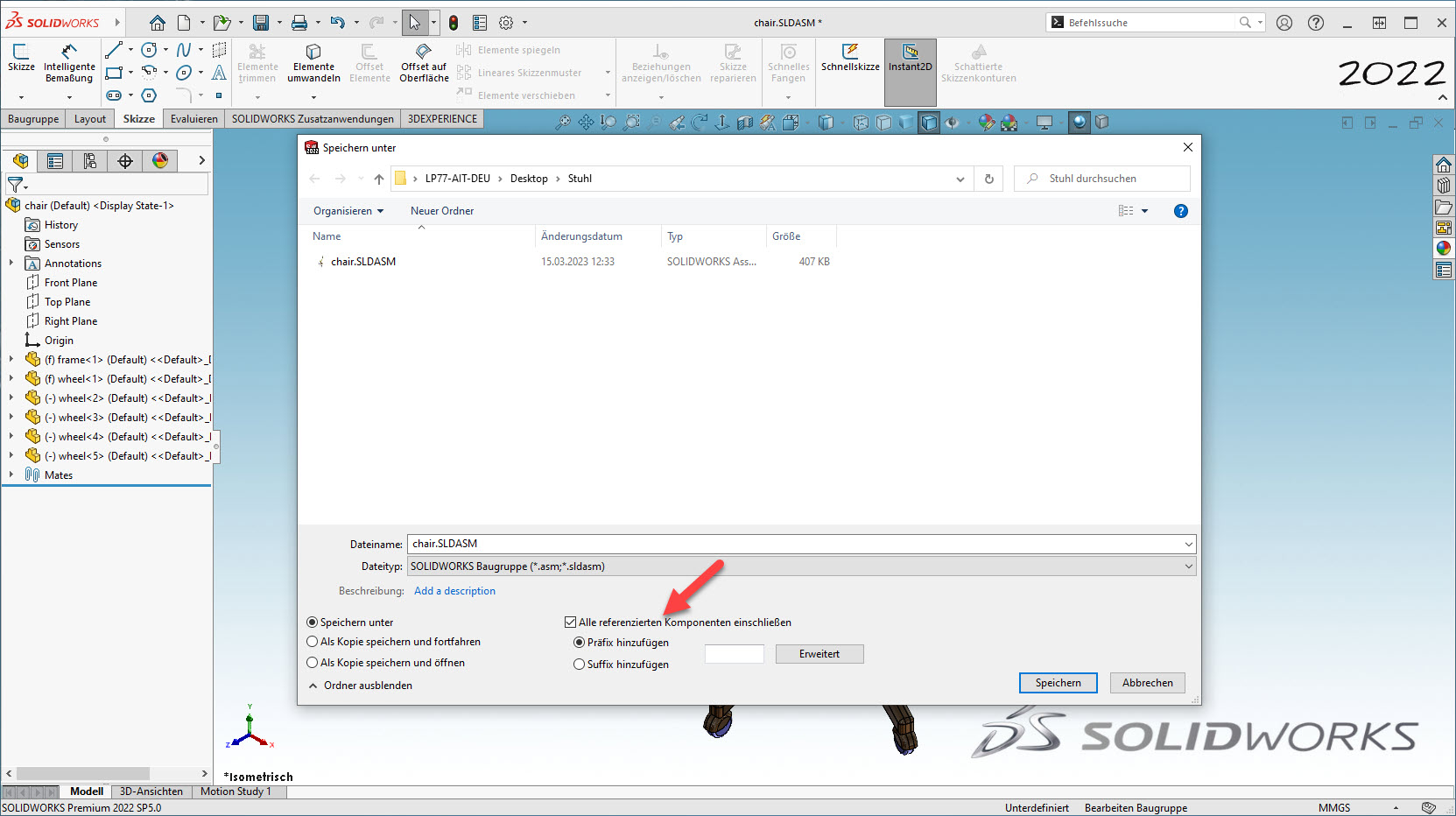Click the Offset auf Oberfläche tool
This screenshot has width=1456, height=816.
(x=424, y=63)
